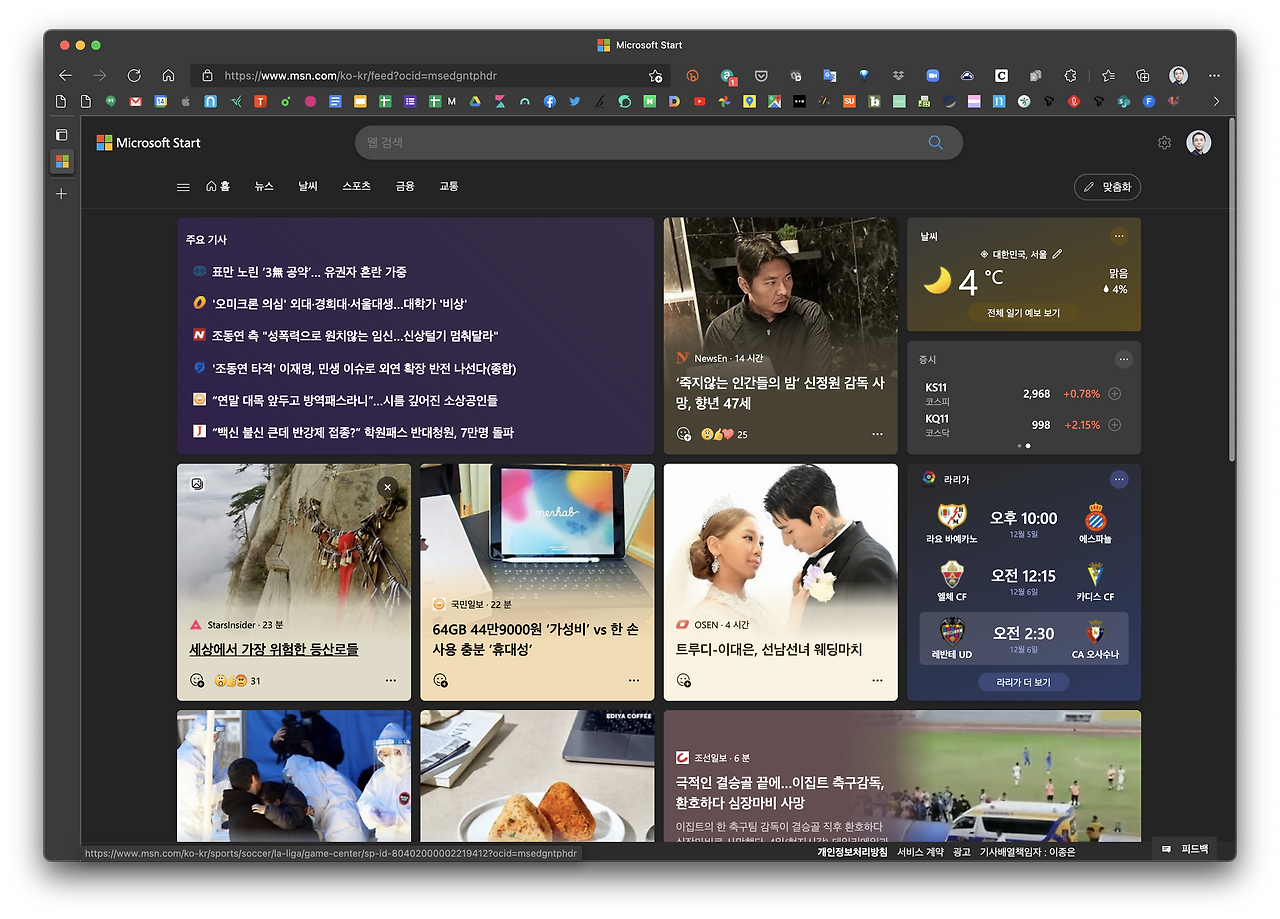Viewport: 1280px width, 919px height.
Task: Open the Collections panel
Action: (x=1143, y=75)
